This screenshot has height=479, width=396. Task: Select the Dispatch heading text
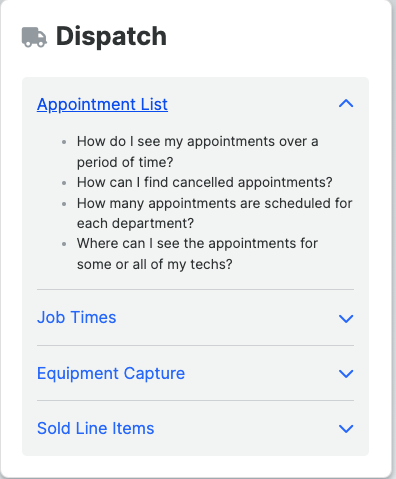(x=111, y=36)
